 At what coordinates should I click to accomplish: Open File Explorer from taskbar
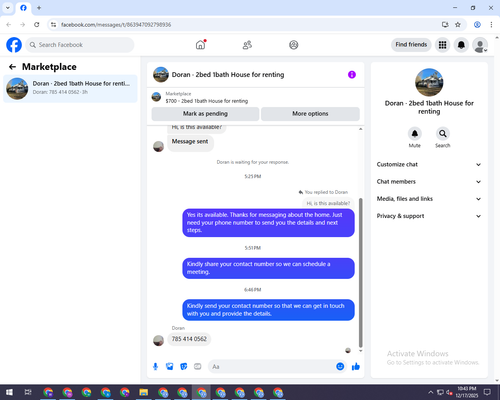pyautogui.click(x=144, y=392)
